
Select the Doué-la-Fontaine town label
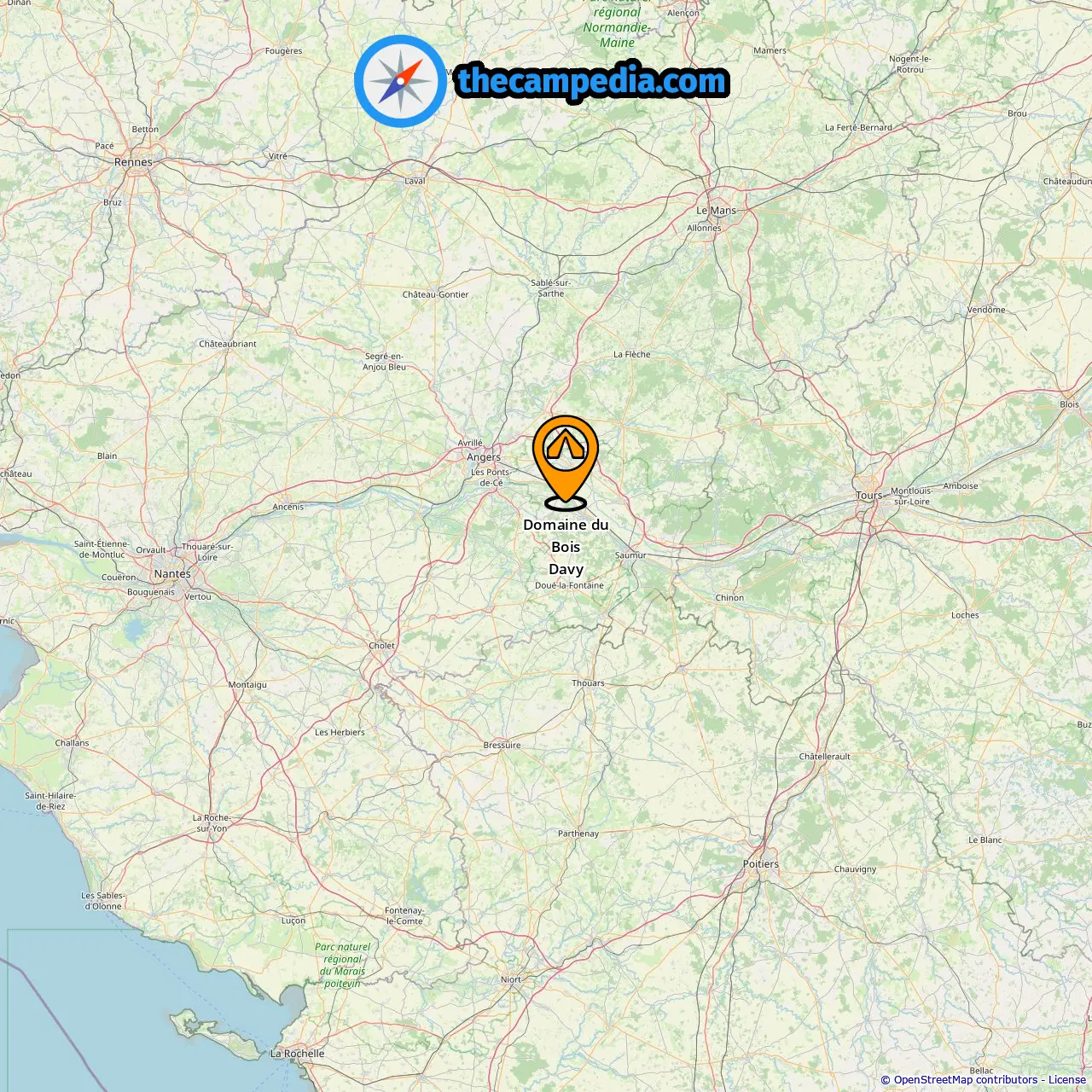point(569,585)
